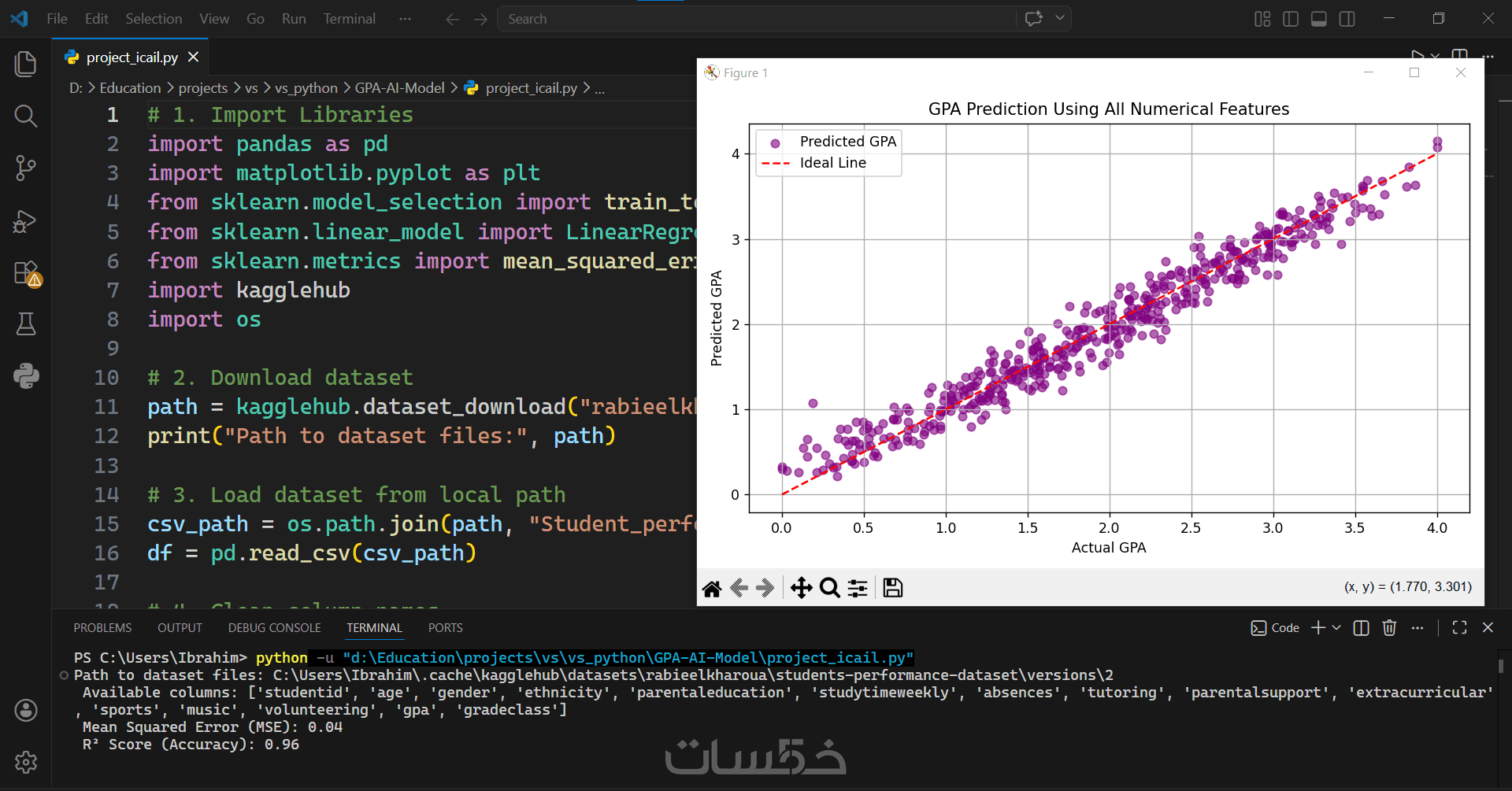Split the terminal panel
The width and height of the screenshot is (1512, 791).
[1361, 627]
